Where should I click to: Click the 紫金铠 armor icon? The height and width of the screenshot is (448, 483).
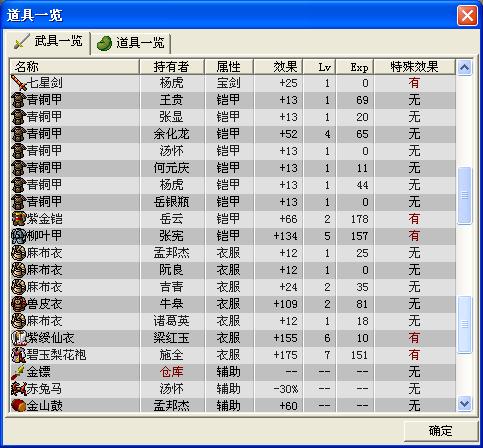coord(19,219)
